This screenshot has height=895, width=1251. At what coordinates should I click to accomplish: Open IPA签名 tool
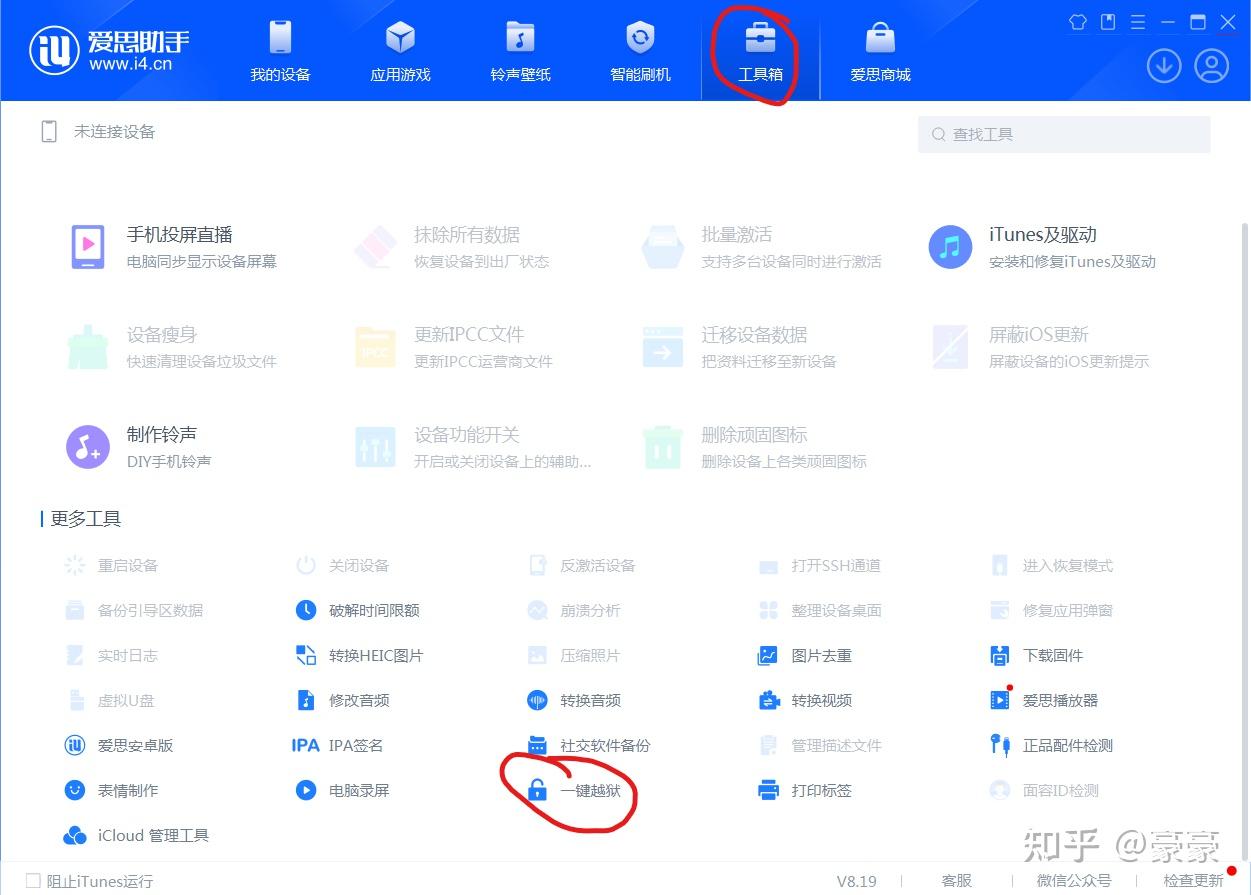coord(337,745)
